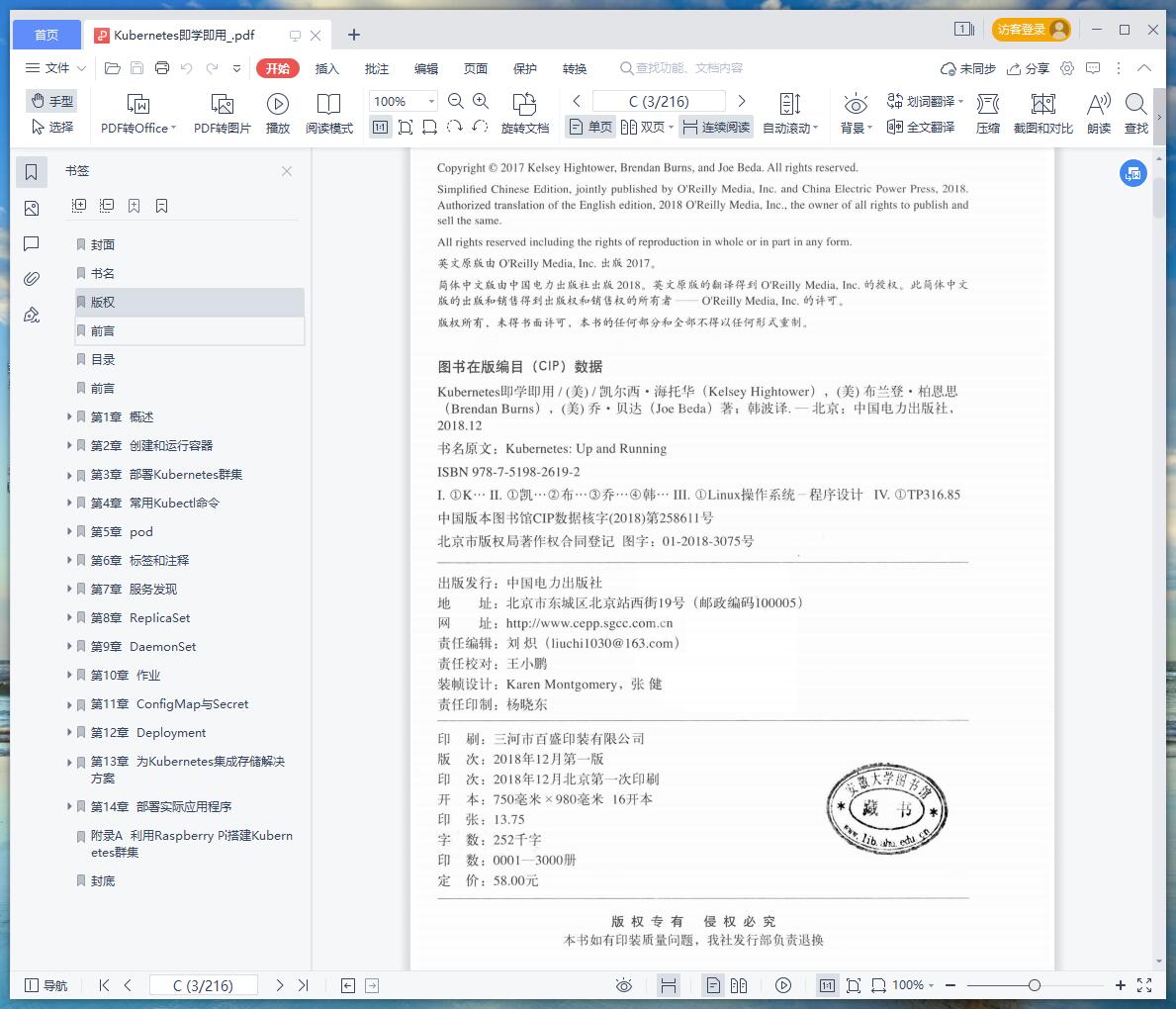Screen dimensions: 1176x1009
Task: Open bookmark 目录
Action: pos(103,359)
